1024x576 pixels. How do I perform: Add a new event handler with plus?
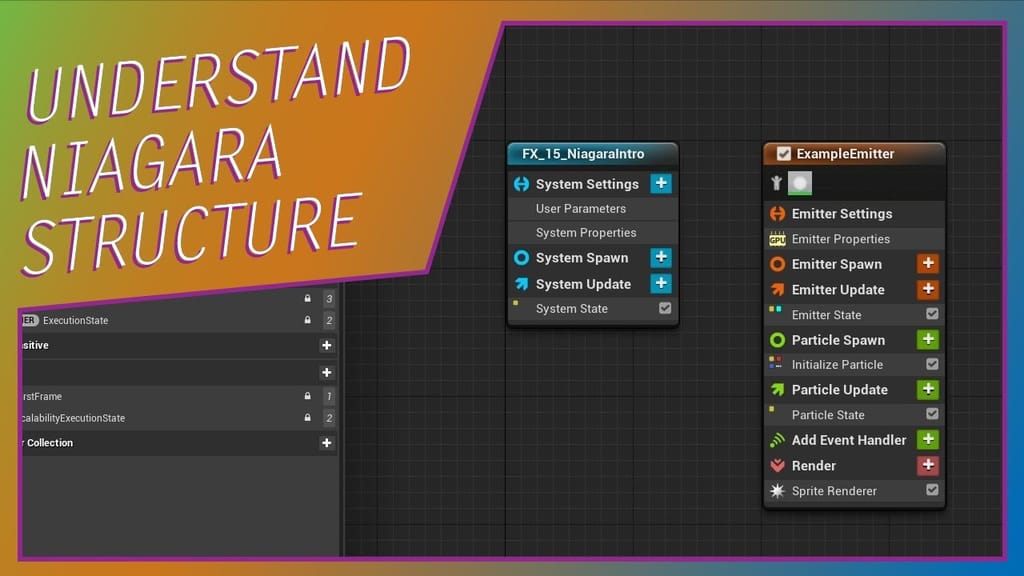tap(928, 440)
